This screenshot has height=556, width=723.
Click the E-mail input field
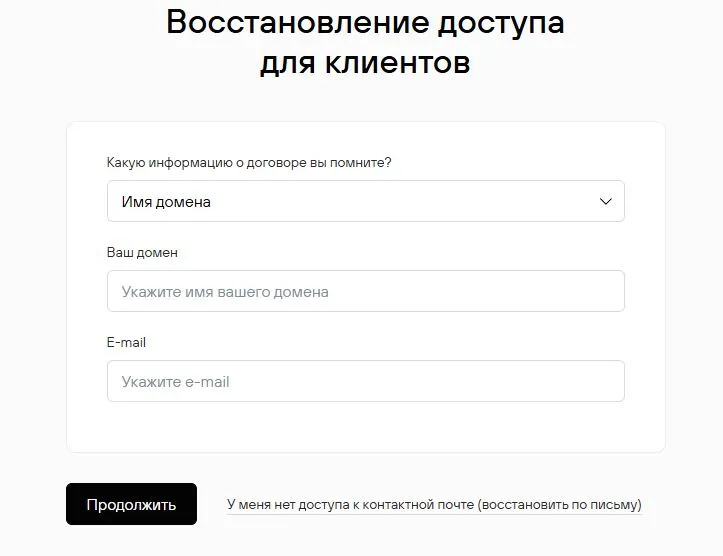[x=365, y=381]
